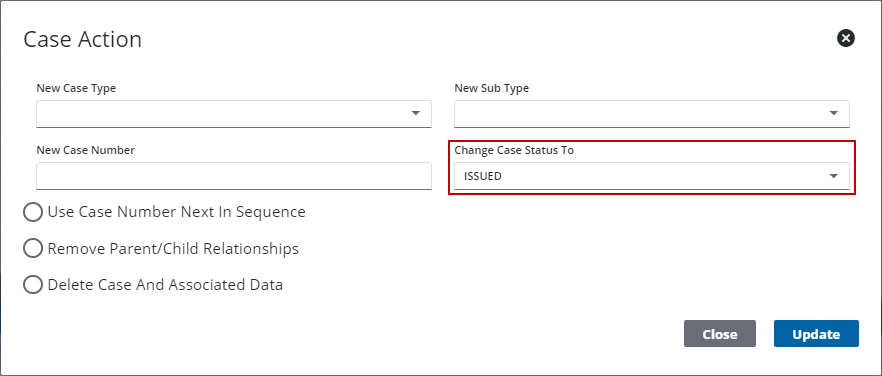Click the Use Case Number Next In Sequence label

(177, 212)
